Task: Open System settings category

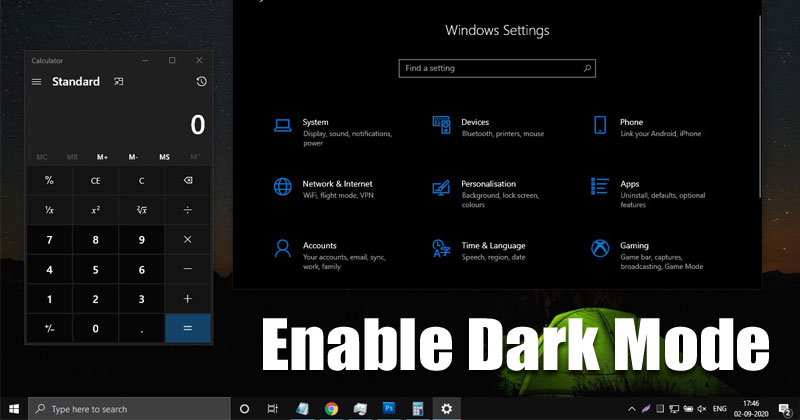Action: 334,132
